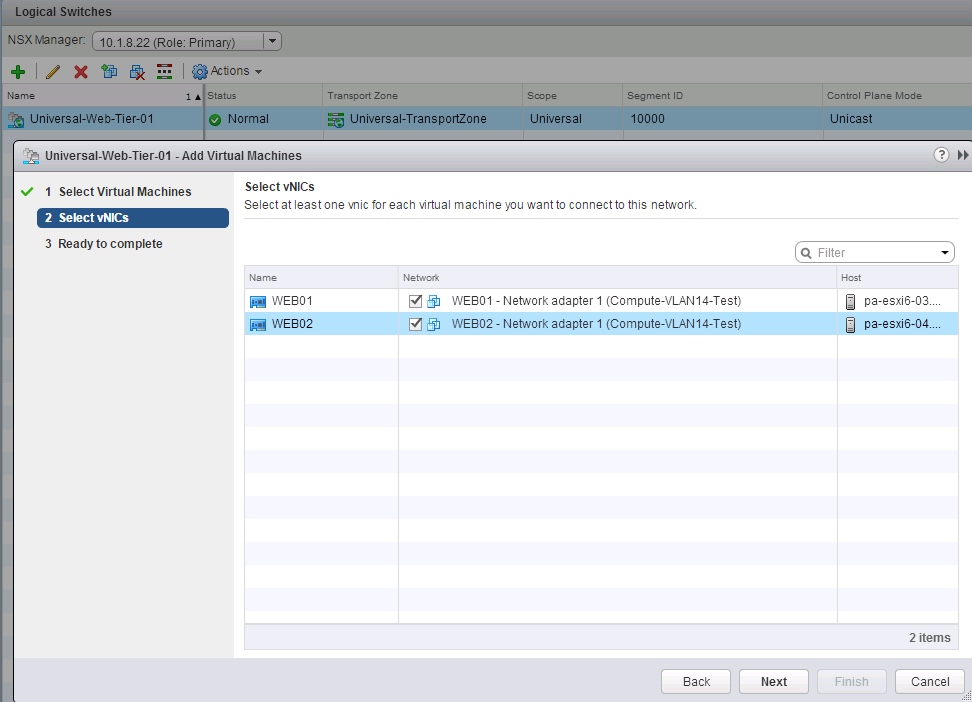972x702 pixels.
Task: Toggle the selection checkbox for WEB01 vNIC
Action: pyautogui.click(x=416, y=298)
